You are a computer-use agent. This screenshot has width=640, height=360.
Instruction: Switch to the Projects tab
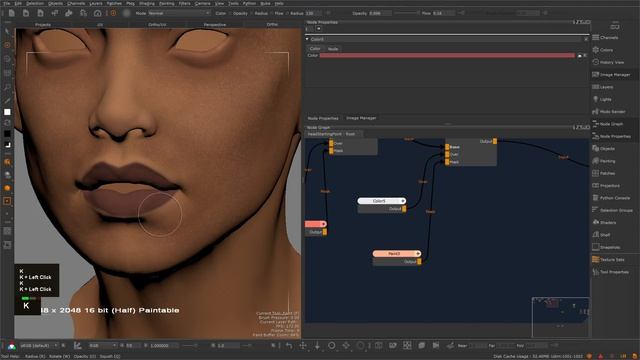[43, 24]
